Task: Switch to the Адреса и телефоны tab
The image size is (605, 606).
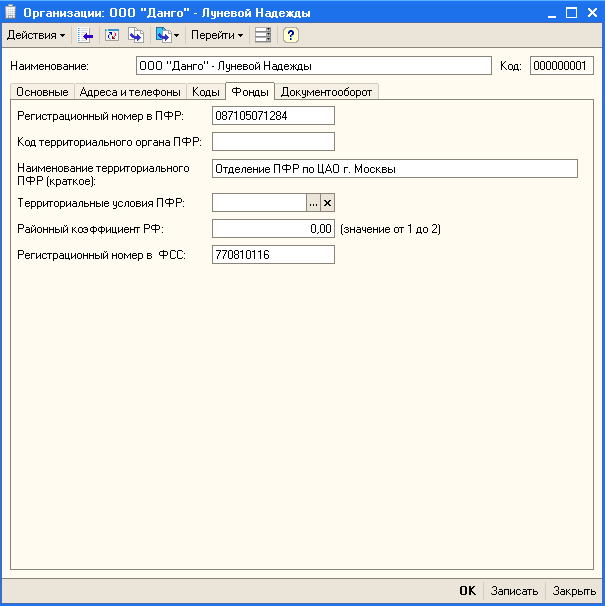Action: pos(130,92)
